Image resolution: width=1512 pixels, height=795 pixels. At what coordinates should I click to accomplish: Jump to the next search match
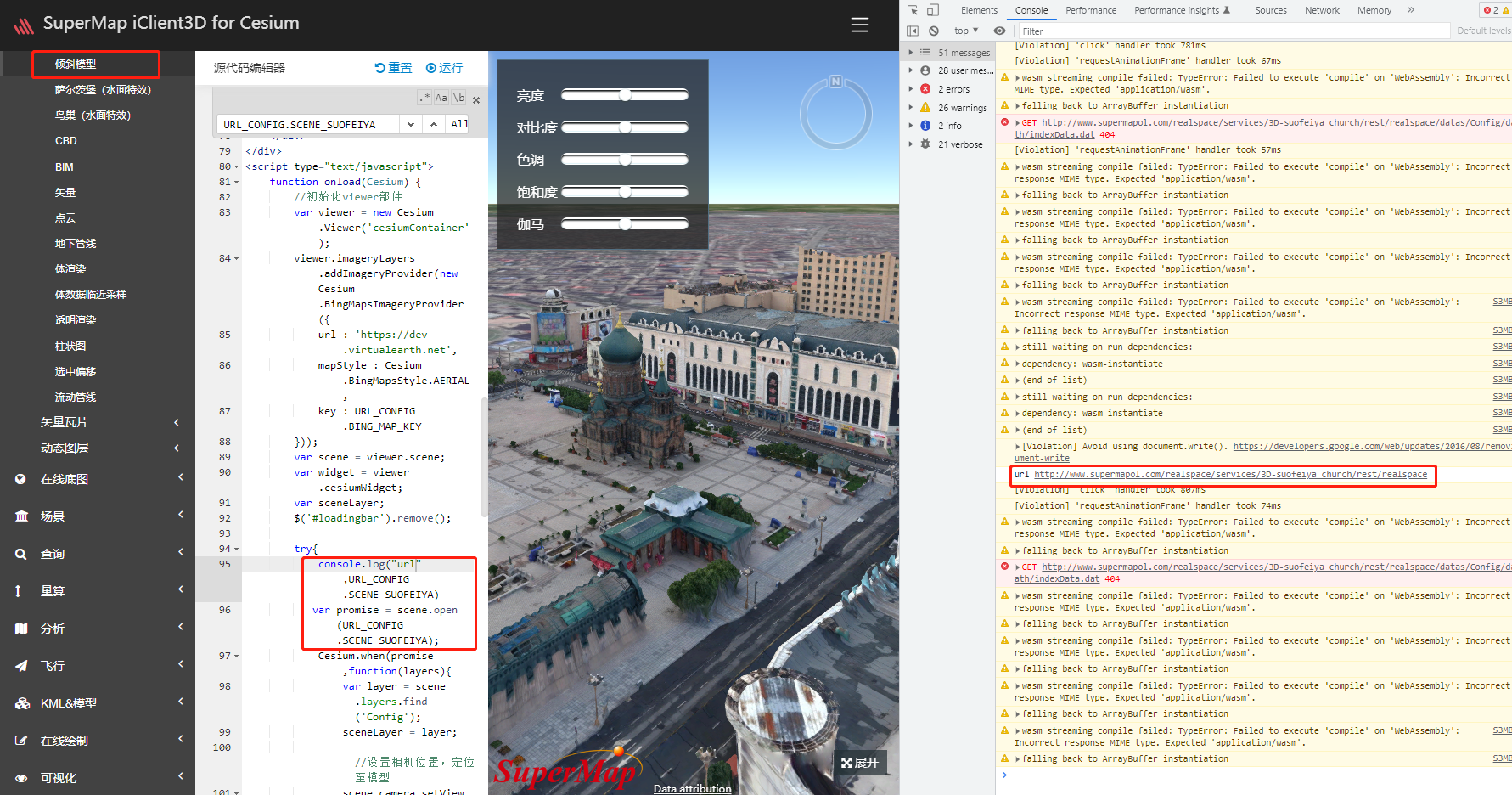pyautogui.click(x=411, y=124)
